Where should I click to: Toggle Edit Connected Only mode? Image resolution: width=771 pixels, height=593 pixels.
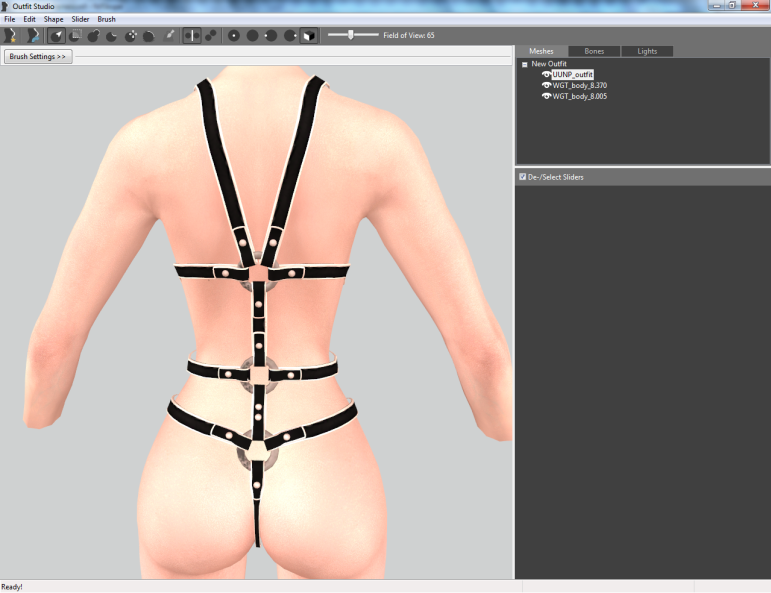click(x=211, y=35)
